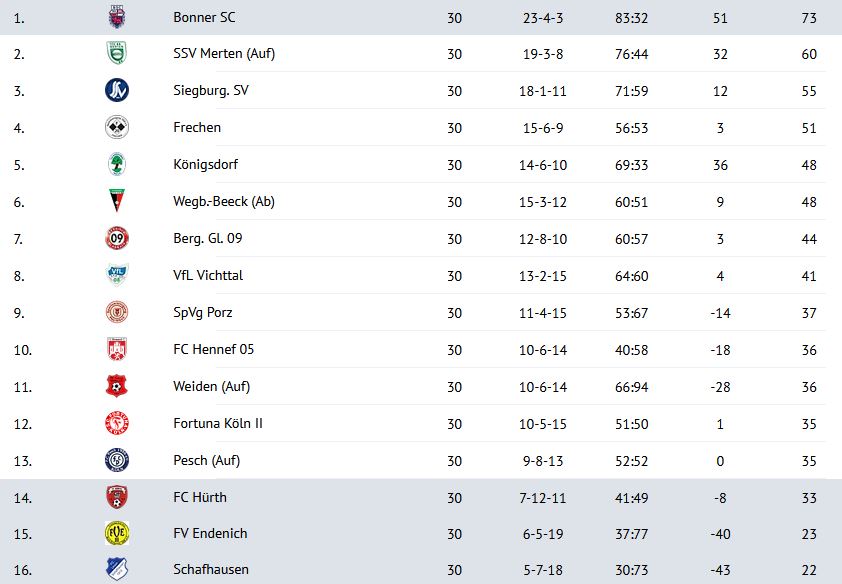Click the Weiden football logo
Screen dimensions: 842x584
click(x=117, y=386)
